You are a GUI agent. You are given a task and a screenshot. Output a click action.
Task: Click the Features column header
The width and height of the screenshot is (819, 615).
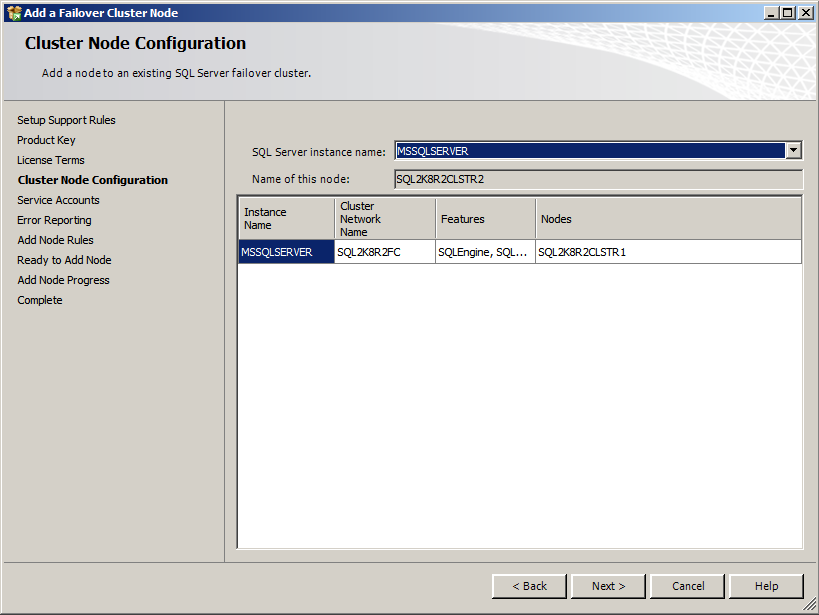point(486,218)
